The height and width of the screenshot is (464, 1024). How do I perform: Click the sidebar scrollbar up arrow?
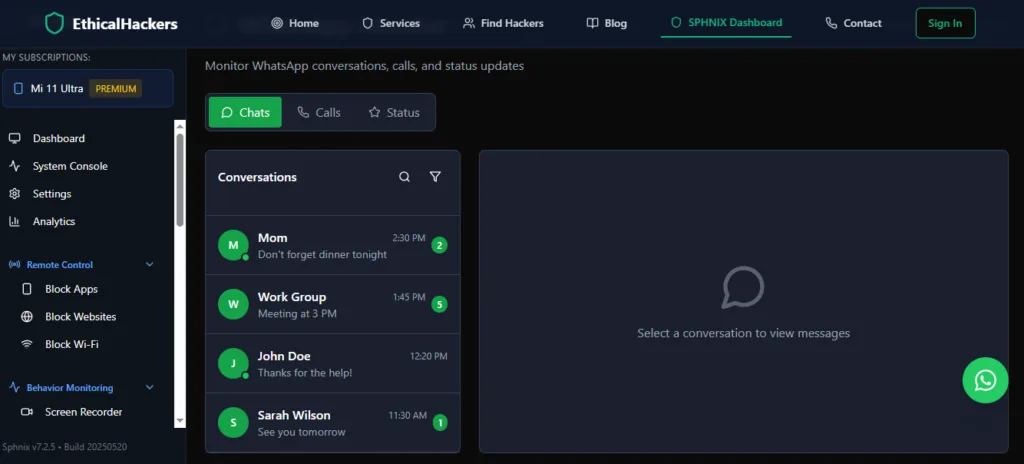coord(180,126)
